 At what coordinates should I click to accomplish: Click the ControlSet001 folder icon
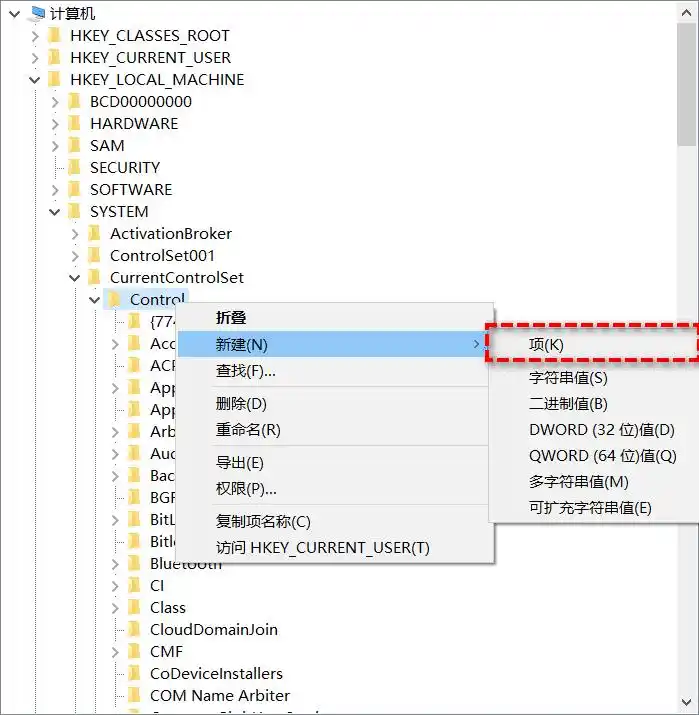94,256
